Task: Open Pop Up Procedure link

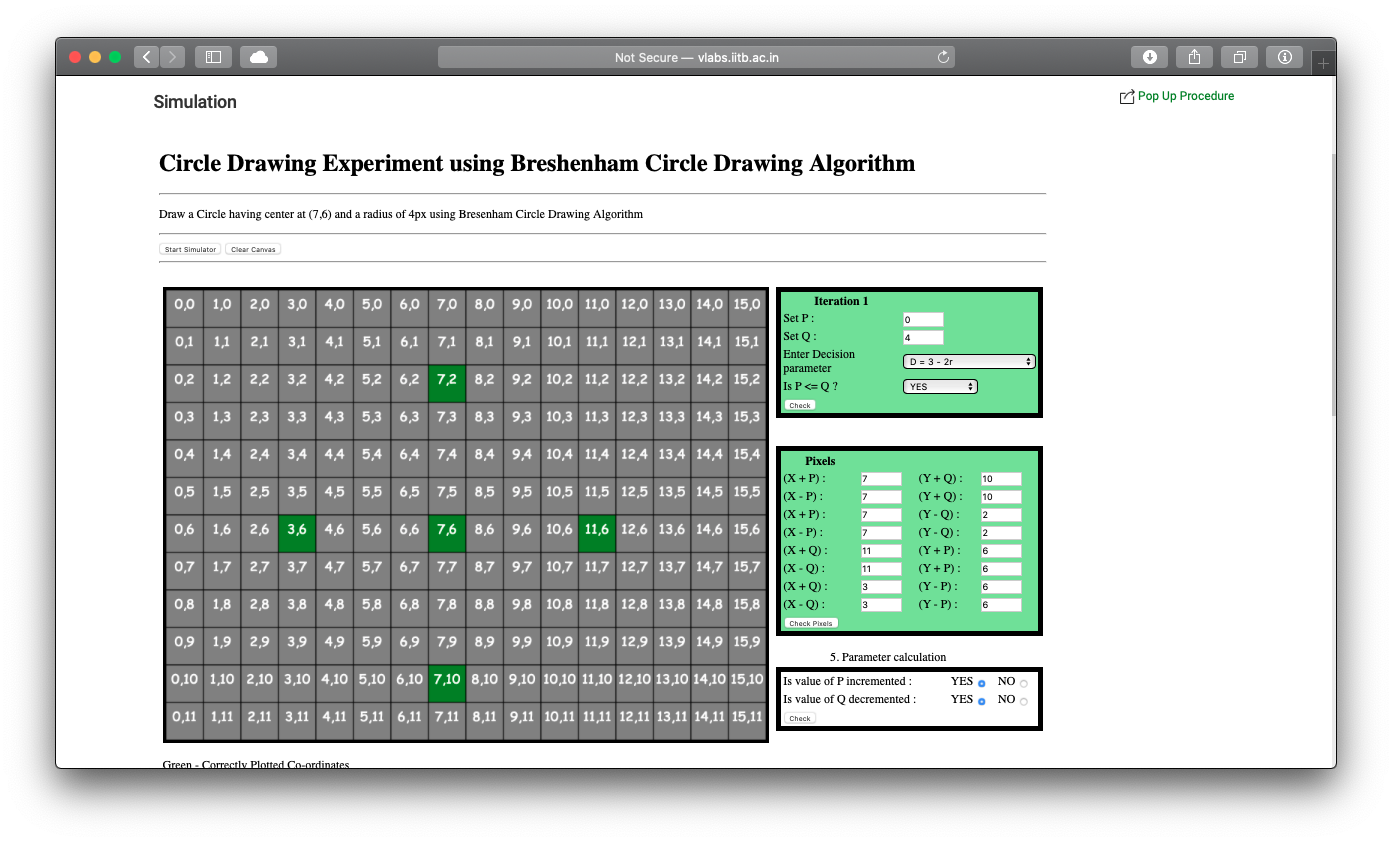Action: click(x=1186, y=96)
